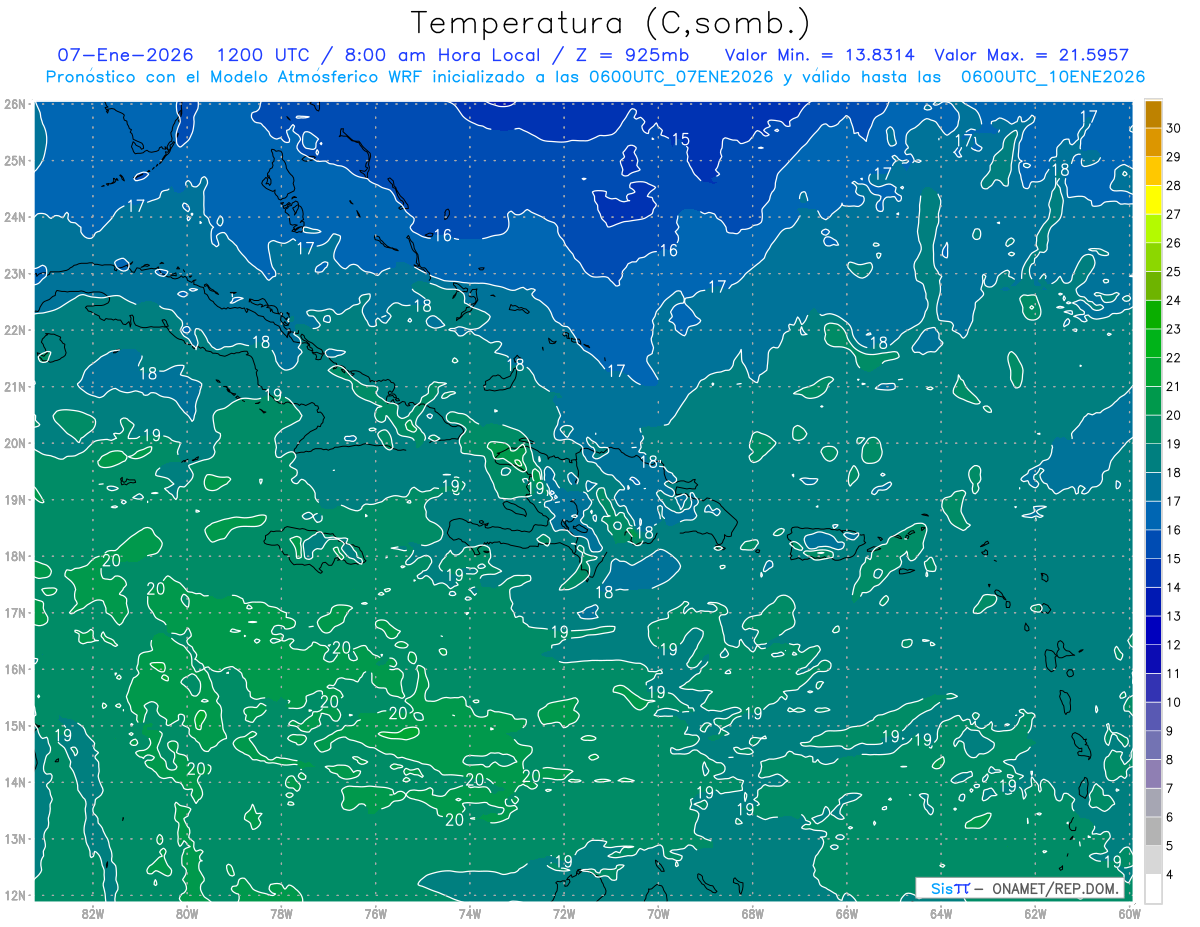Click the colorbar label '10'
This screenshot has width=1200, height=927.
click(x=1174, y=702)
